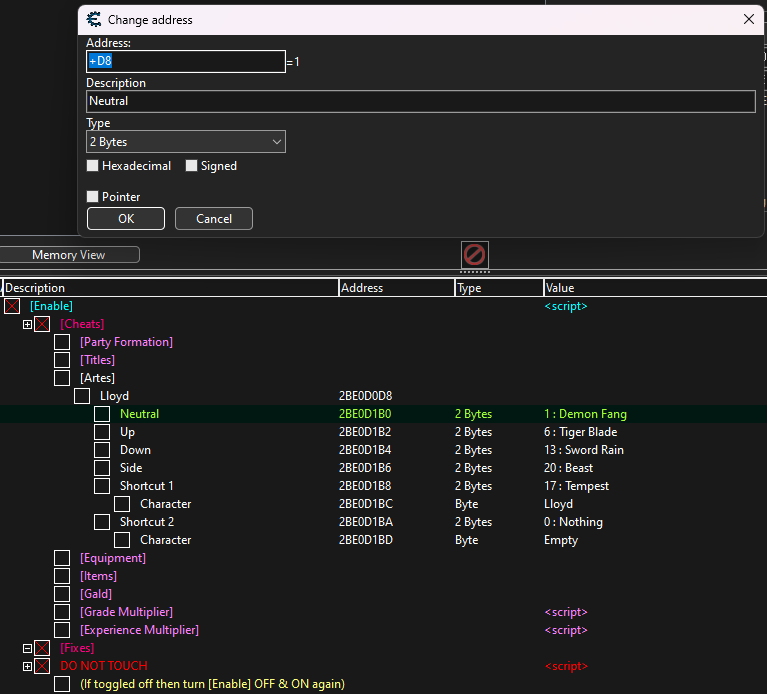Image resolution: width=767 pixels, height=694 pixels.
Task: Click the Description column header
Action: (x=170, y=288)
